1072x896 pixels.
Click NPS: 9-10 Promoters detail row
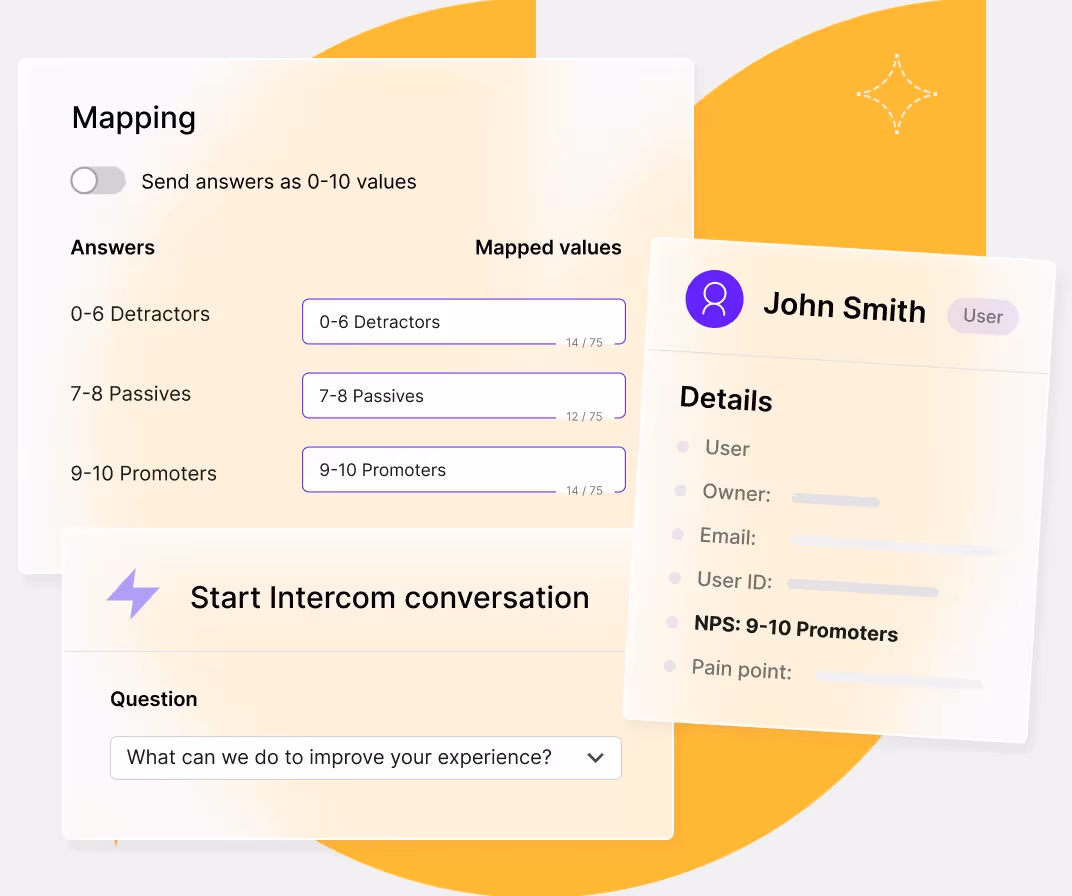pyautogui.click(x=783, y=628)
